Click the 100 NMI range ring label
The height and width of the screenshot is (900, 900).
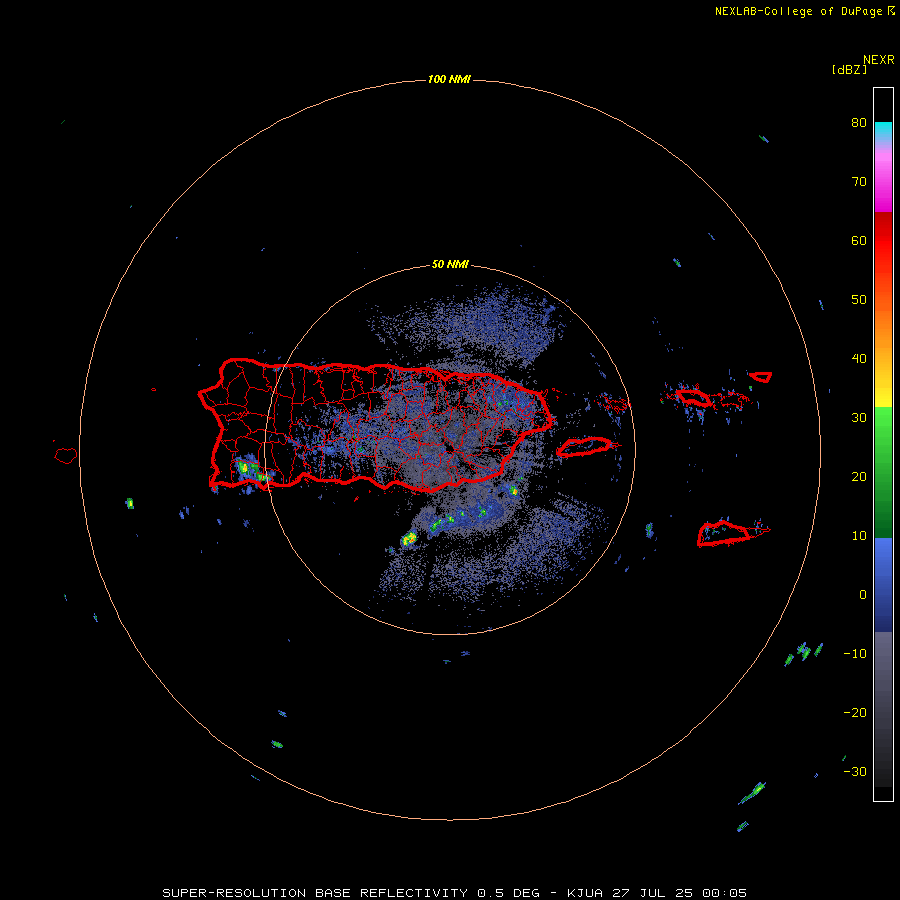pos(449,79)
